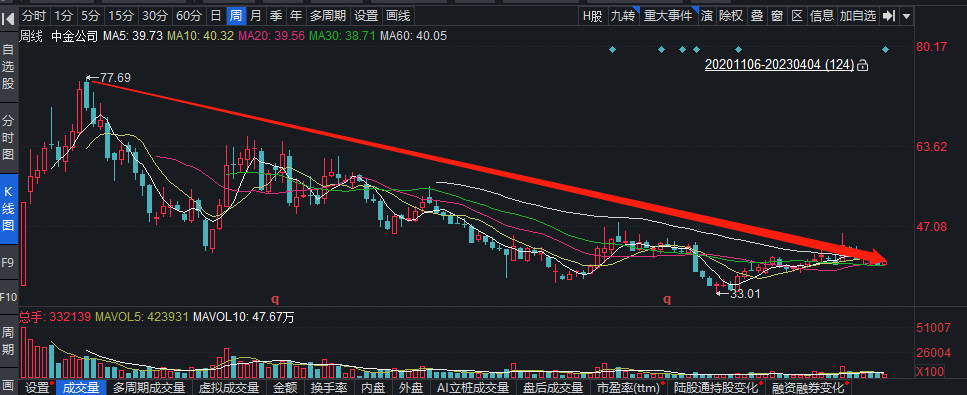The height and width of the screenshot is (395, 967).
Task: Open the 设置 settings in the period bar
Action: click(x=367, y=16)
